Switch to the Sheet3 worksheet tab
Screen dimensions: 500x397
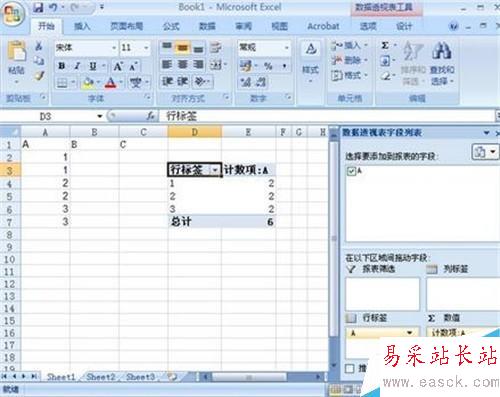pos(140,377)
